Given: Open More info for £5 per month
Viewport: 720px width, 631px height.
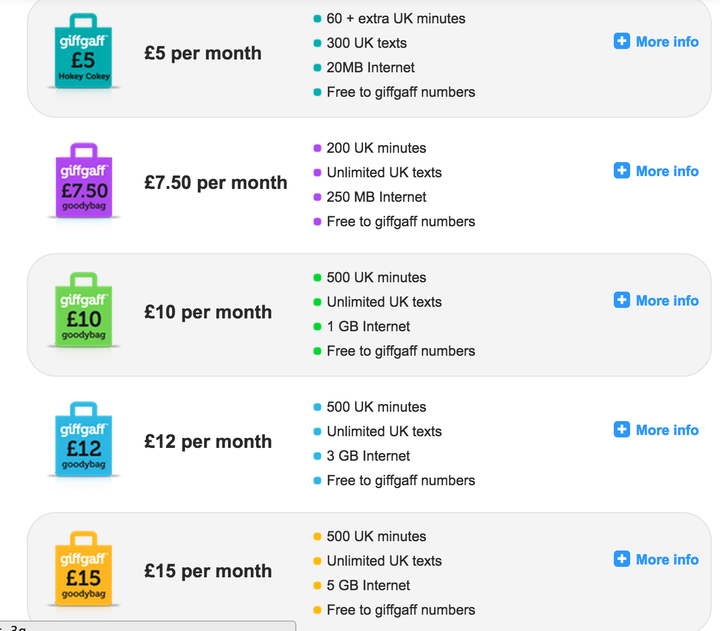Looking at the screenshot, I should click(667, 42).
